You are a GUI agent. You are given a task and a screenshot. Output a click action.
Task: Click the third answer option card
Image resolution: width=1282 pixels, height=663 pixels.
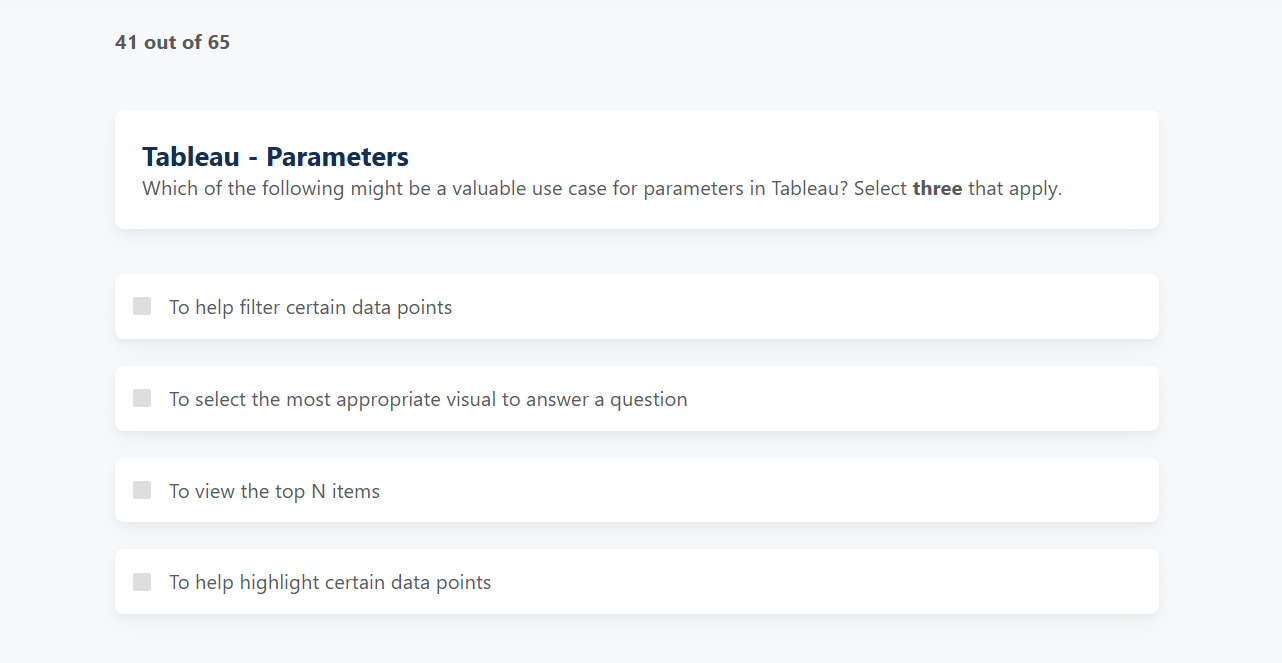click(636, 490)
